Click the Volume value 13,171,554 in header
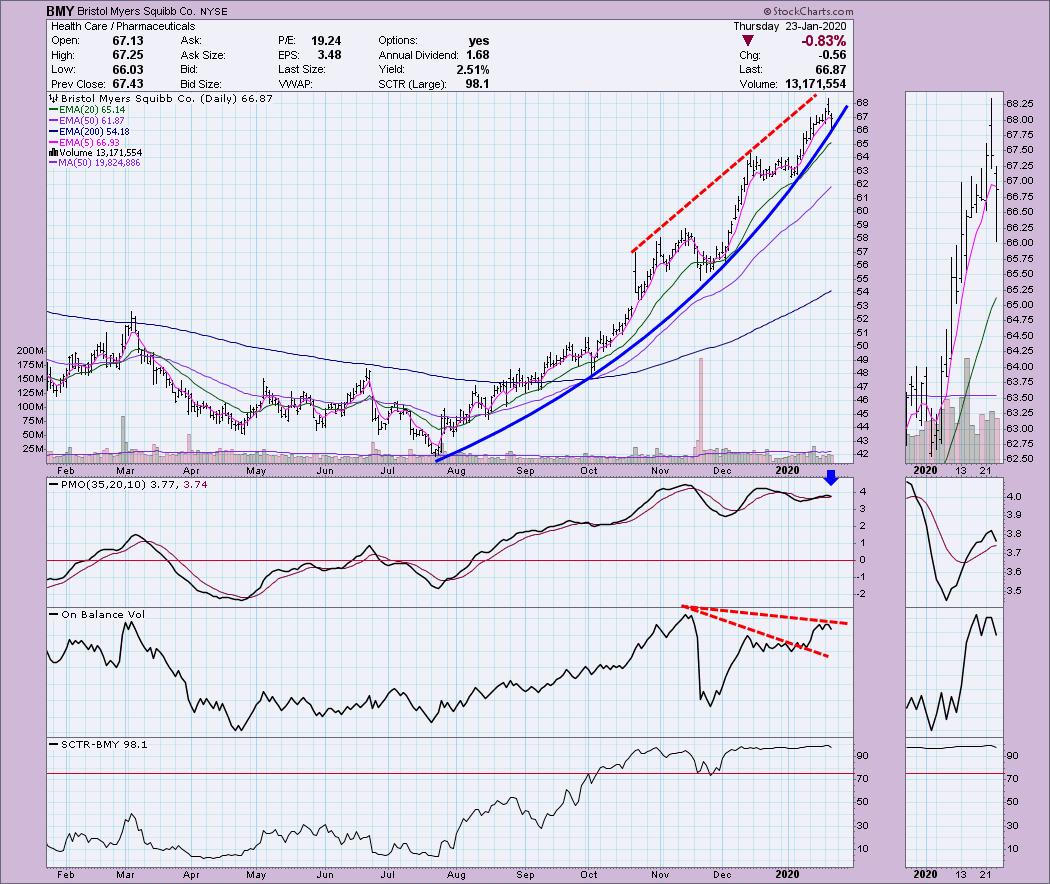 pyautogui.click(x=814, y=84)
